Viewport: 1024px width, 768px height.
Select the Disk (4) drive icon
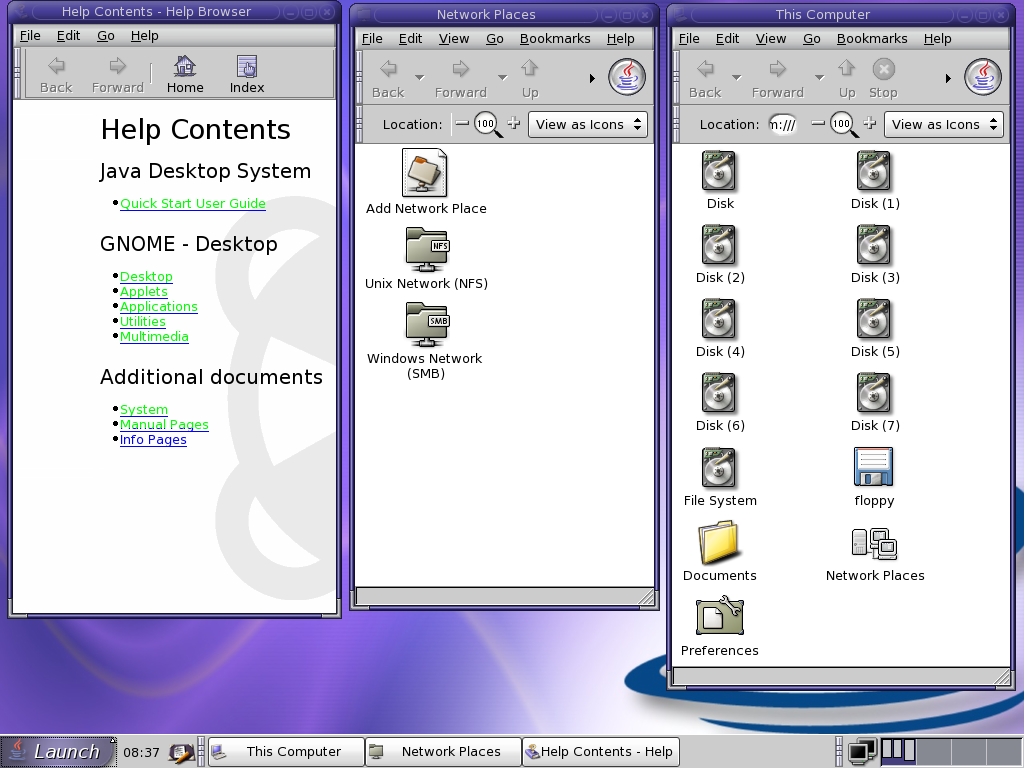719,320
